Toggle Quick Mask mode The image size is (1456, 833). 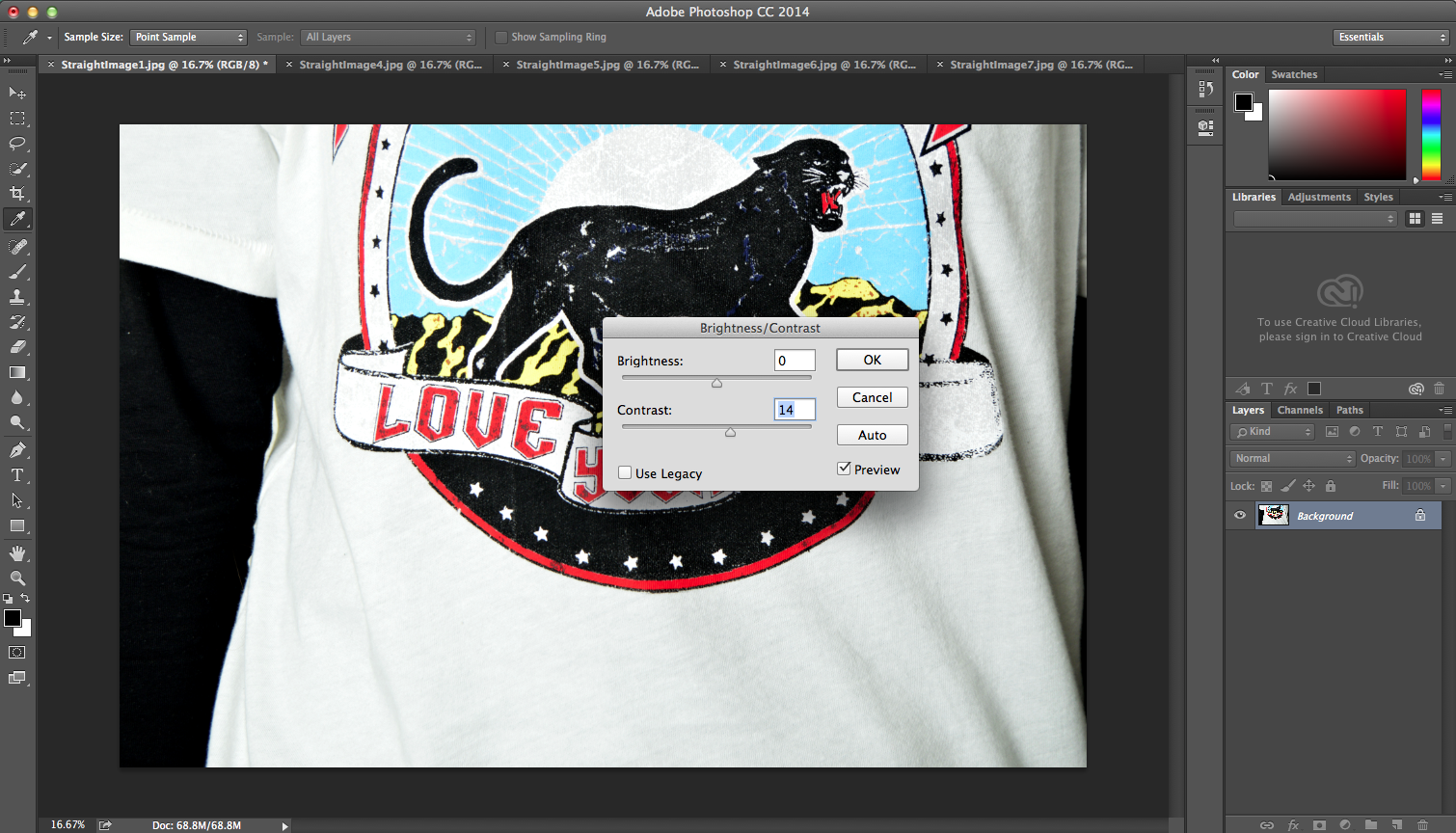pyautogui.click(x=17, y=653)
